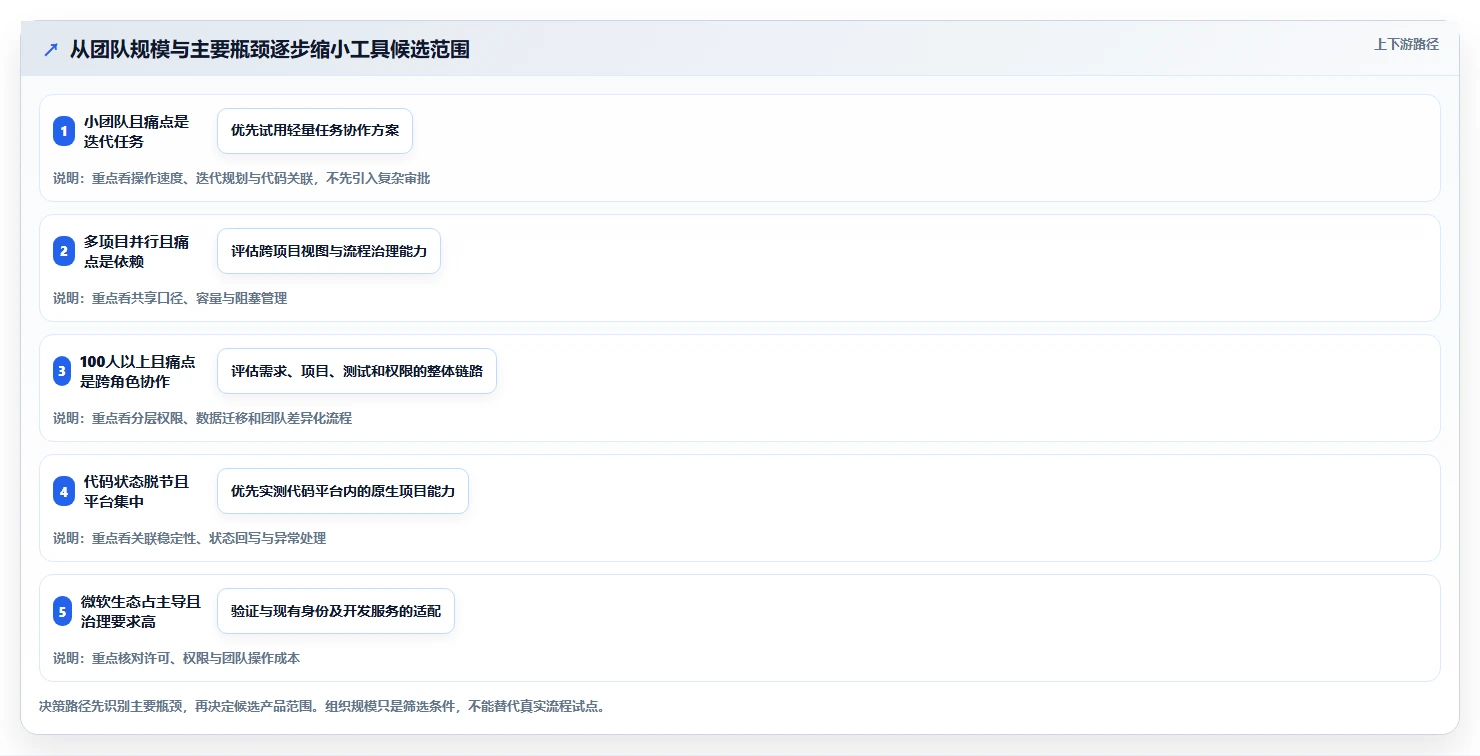1480x756 pixels.
Task: Click the 上下游路径 label in header
Action: pos(1406,44)
